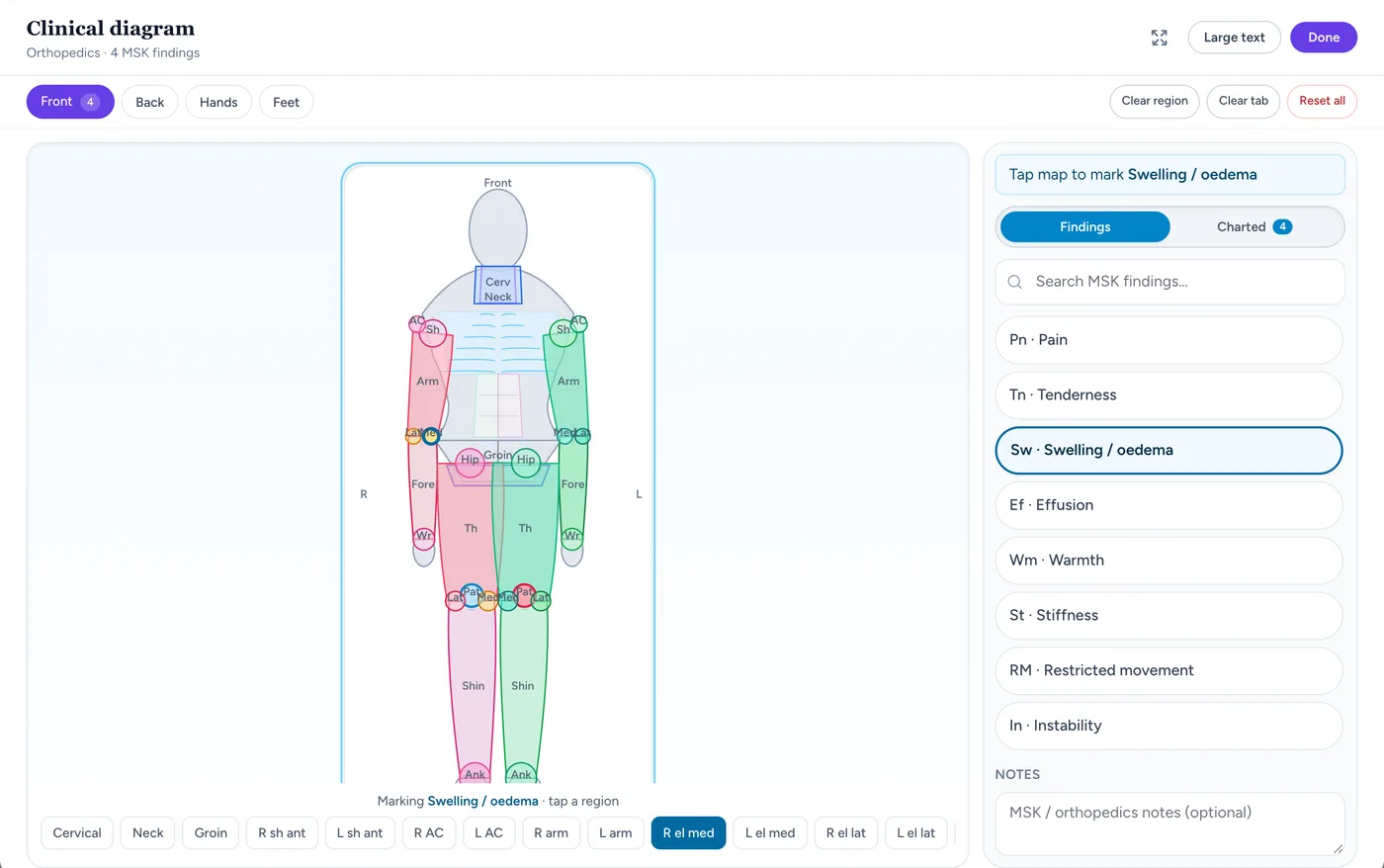Image resolution: width=1384 pixels, height=868 pixels.
Task: Tap the red right thigh Th region
Action: [x=469, y=529]
